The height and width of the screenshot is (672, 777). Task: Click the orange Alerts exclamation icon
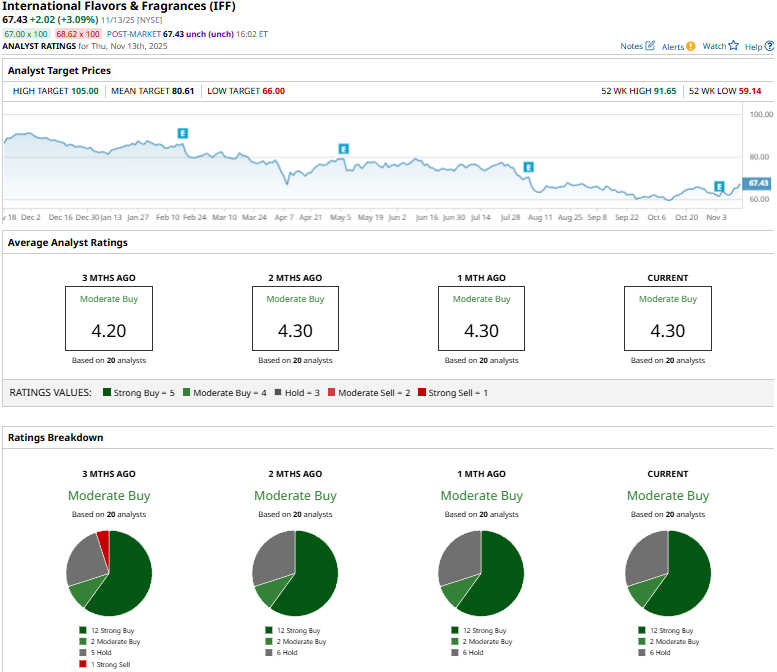click(690, 47)
